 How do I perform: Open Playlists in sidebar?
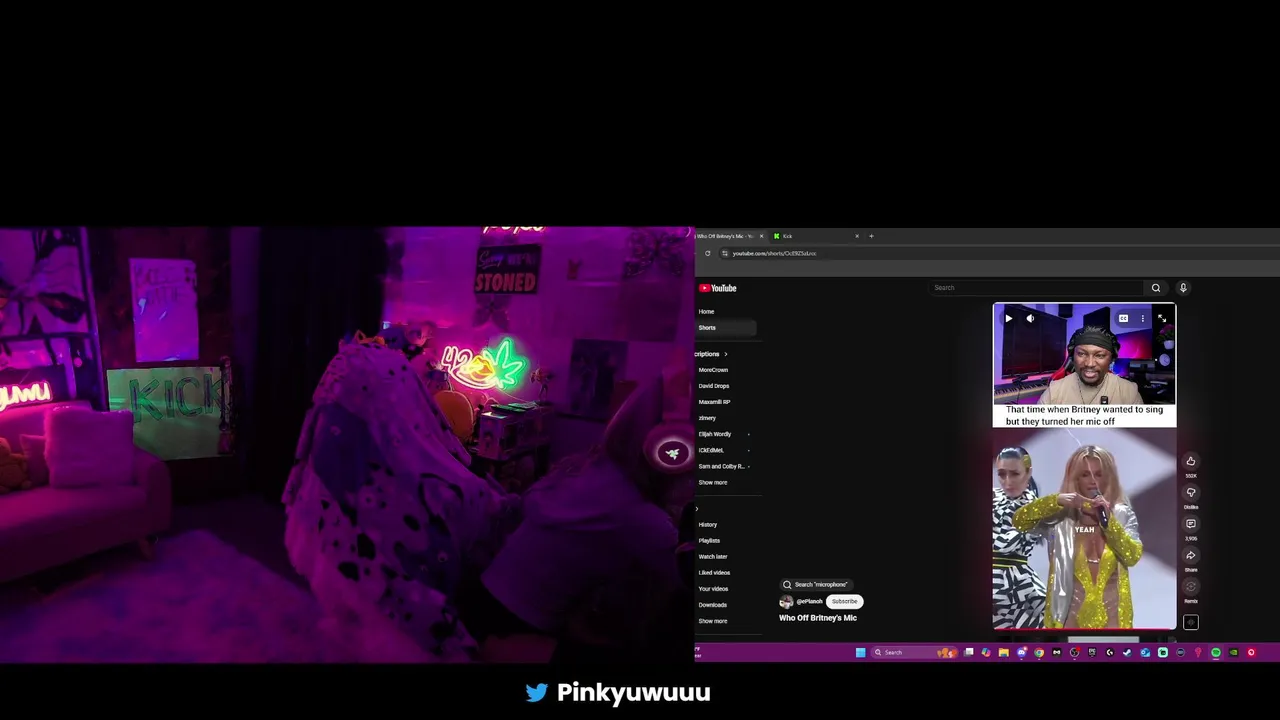[709, 541]
